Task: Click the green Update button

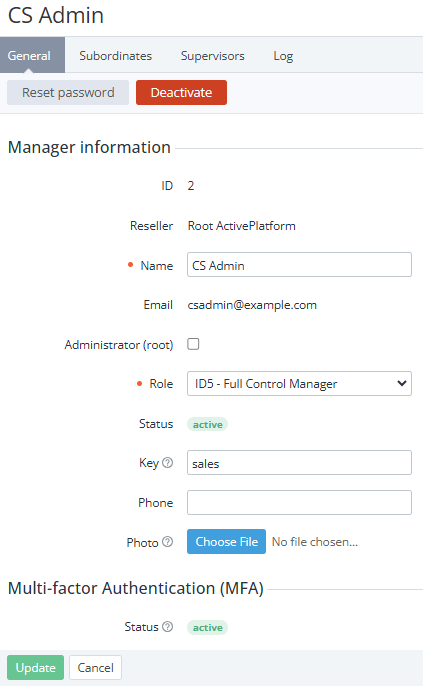Action: pos(36,667)
